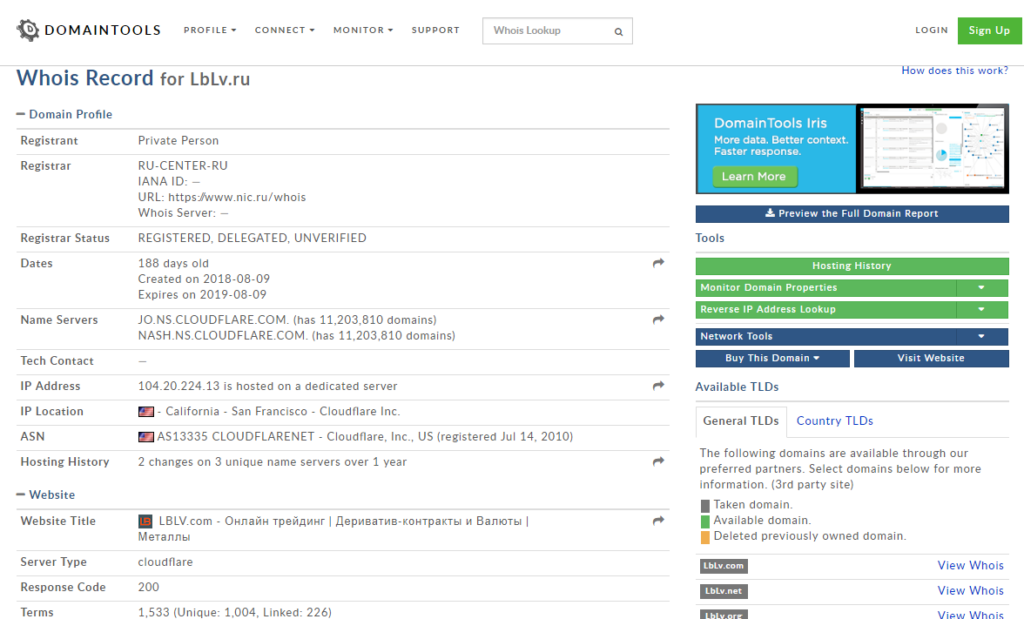Expand Monitor Domain Properties dropdown arrow
Screen dimensions: 1024x619
click(982, 287)
